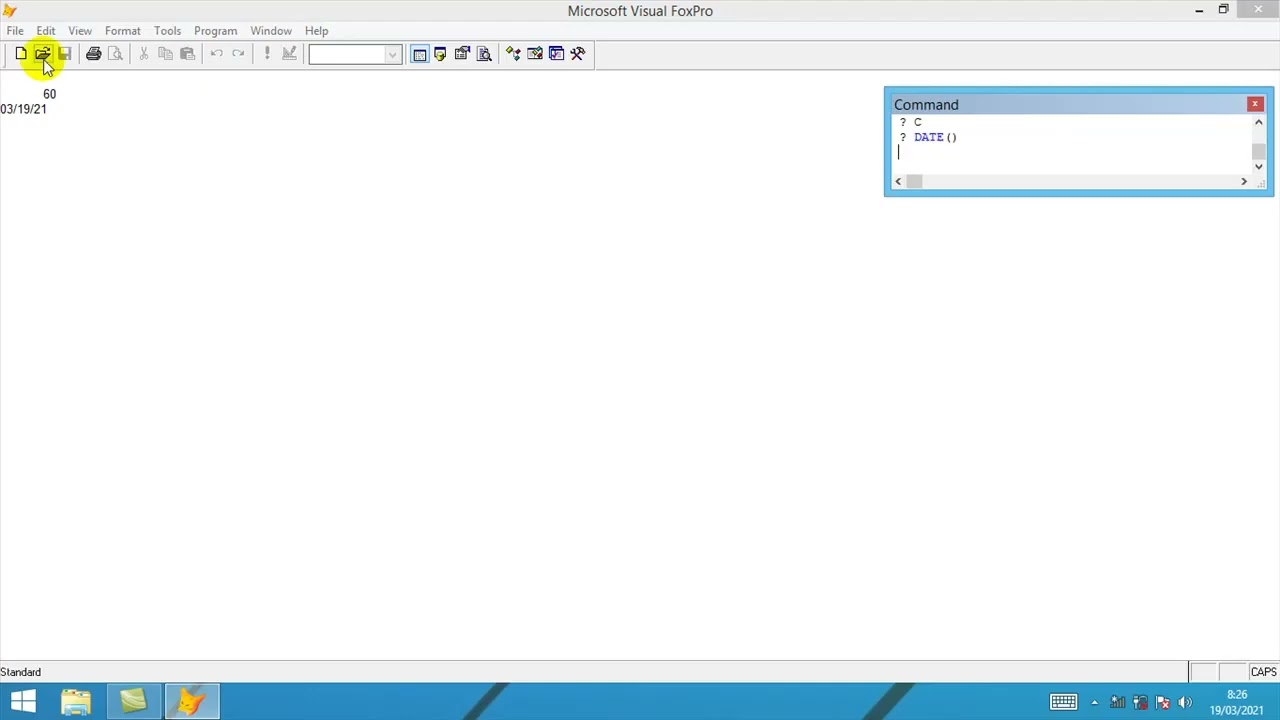The image size is (1280, 720).
Task: Open the Properties window toolbar icon
Action: click(x=463, y=54)
